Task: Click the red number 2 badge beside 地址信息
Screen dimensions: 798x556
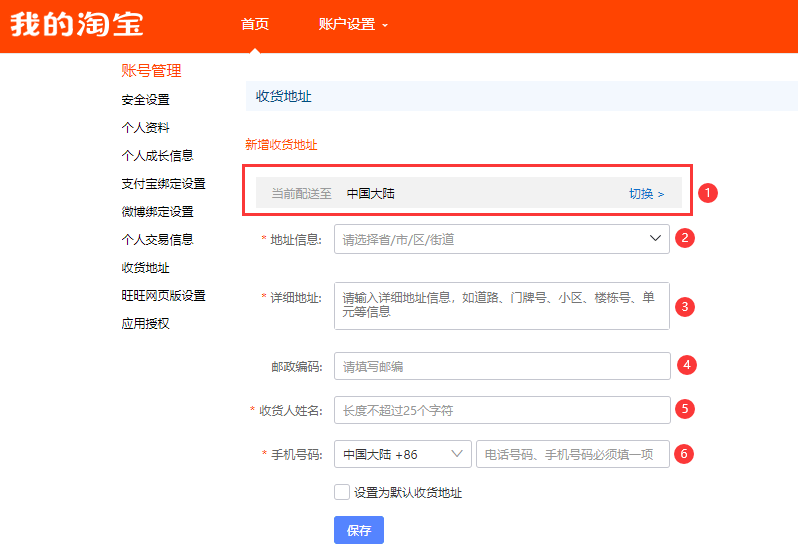Action: pyautogui.click(x=685, y=238)
